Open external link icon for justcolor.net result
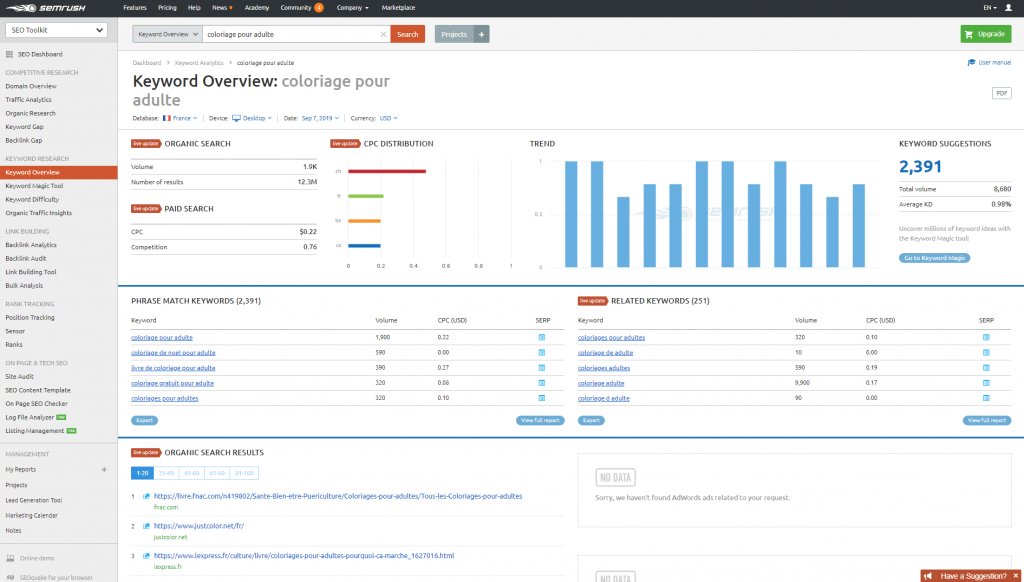The width and height of the screenshot is (1024, 582). pyautogui.click(x=146, y=526)
